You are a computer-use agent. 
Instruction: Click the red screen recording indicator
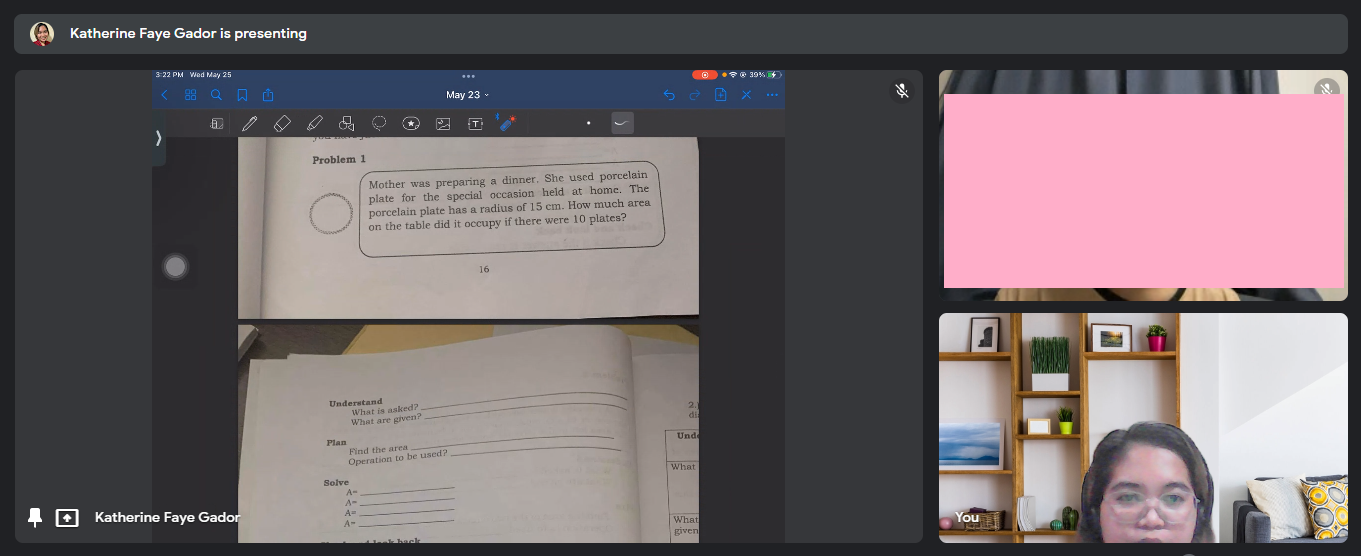click(x=704, y=75)
